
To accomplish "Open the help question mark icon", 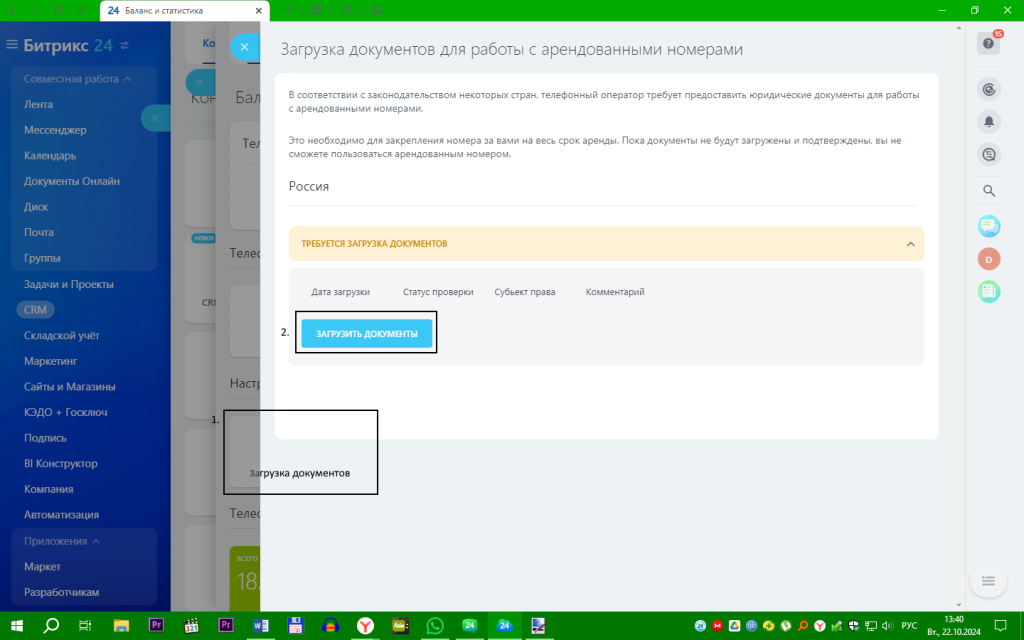I will (988, 44).
